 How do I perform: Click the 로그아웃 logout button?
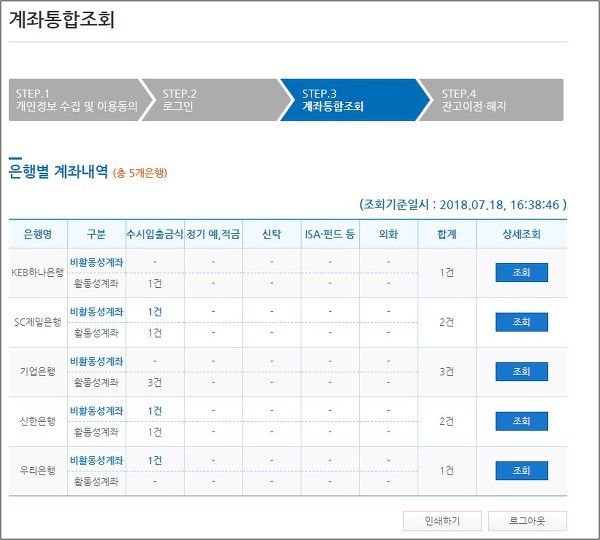527,521
